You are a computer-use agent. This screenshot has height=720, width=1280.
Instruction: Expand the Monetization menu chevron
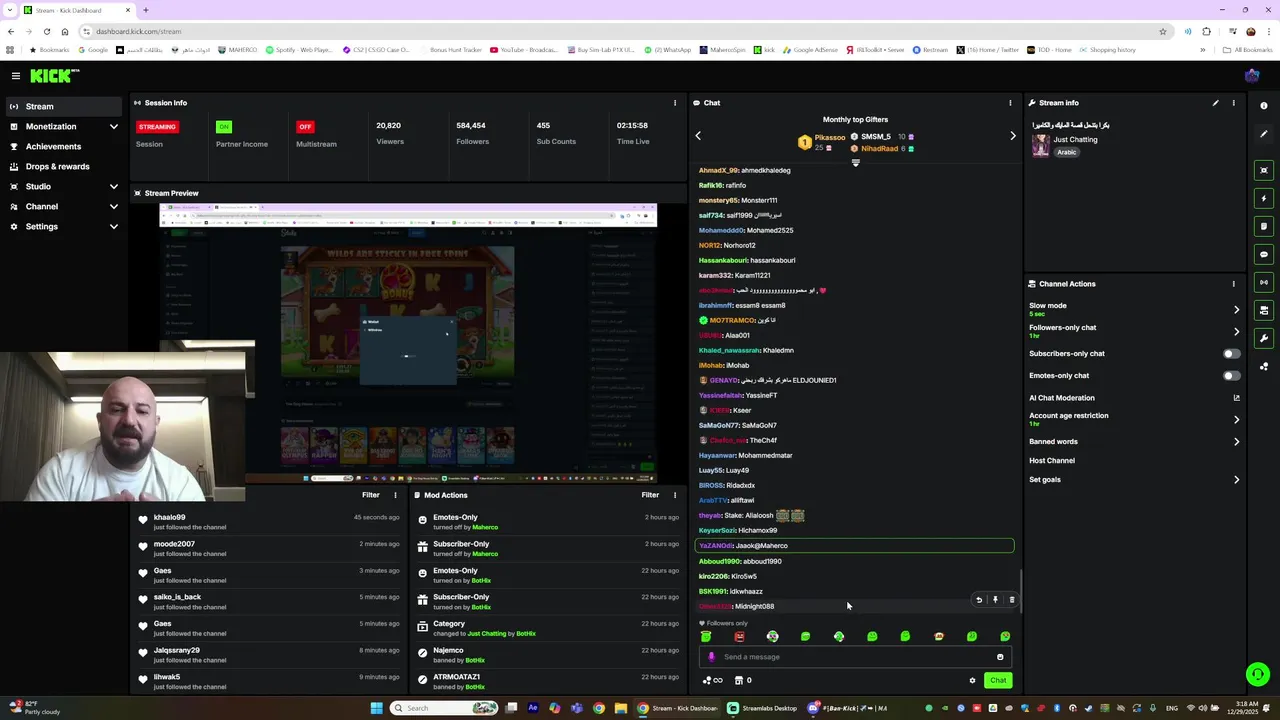tap(113, 127)
